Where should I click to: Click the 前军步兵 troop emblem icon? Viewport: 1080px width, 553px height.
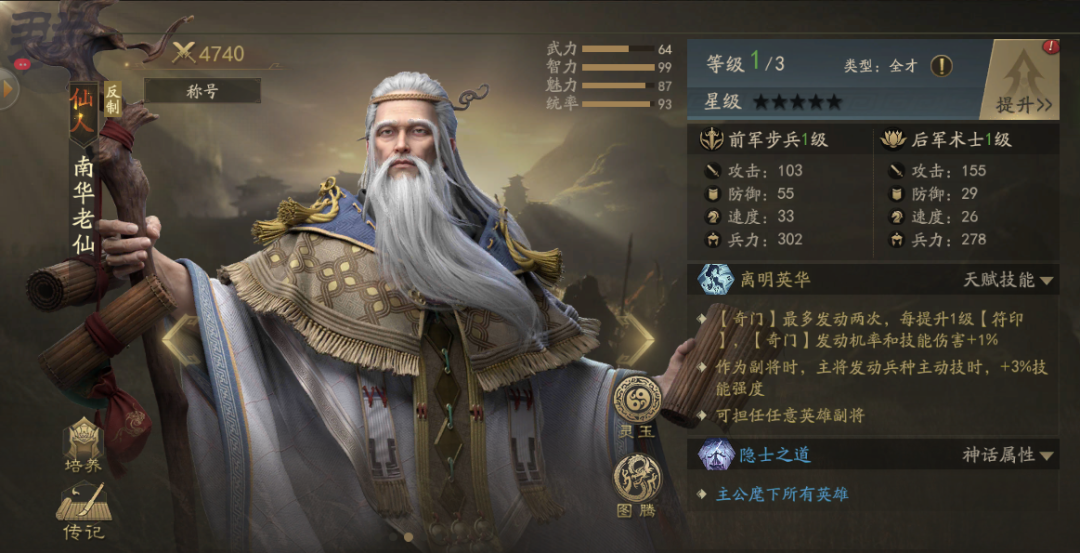pyautogui.click(x=712, y=140)
